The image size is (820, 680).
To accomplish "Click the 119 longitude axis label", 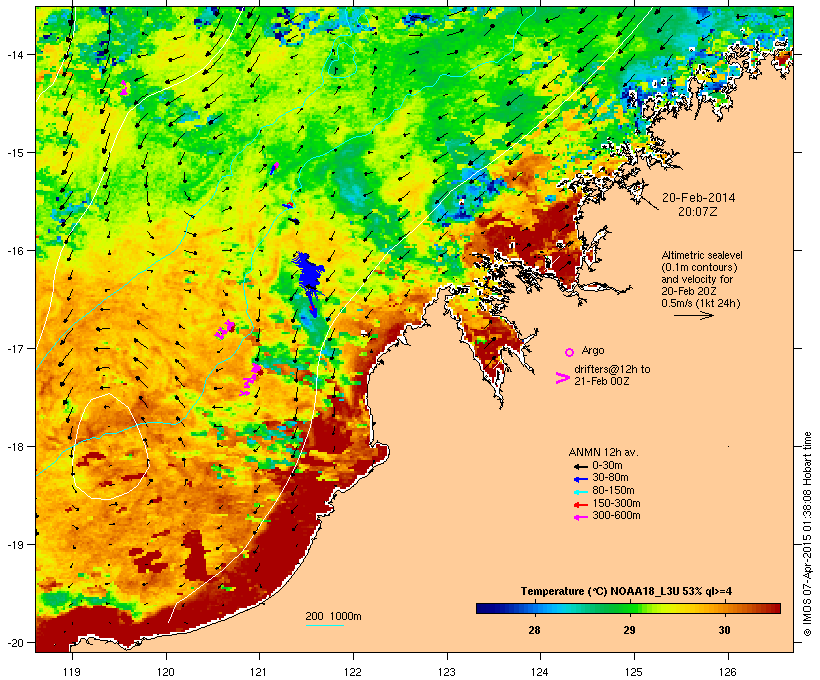I will (x=72, y=672).
